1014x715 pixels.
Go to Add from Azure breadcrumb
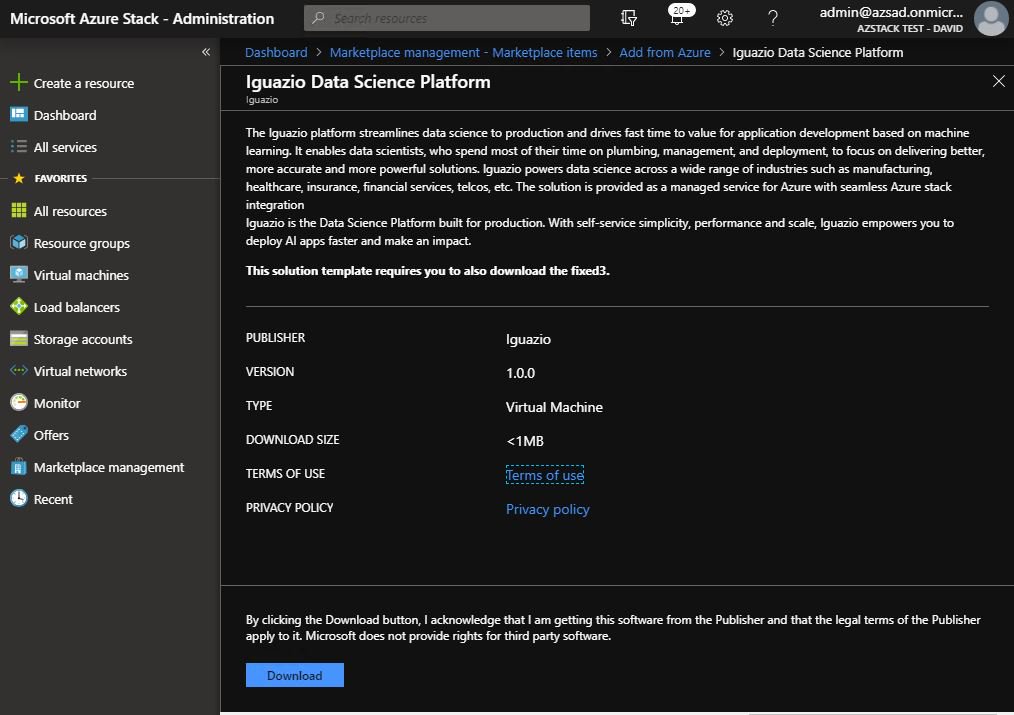(665, 52)
